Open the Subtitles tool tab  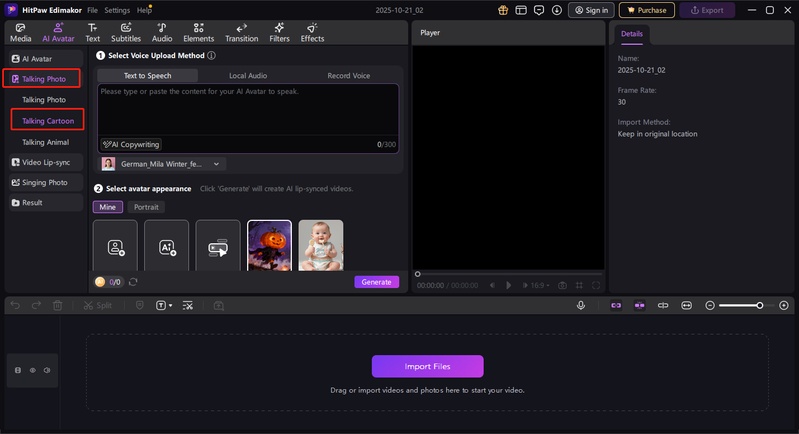(x=126, y=32)
